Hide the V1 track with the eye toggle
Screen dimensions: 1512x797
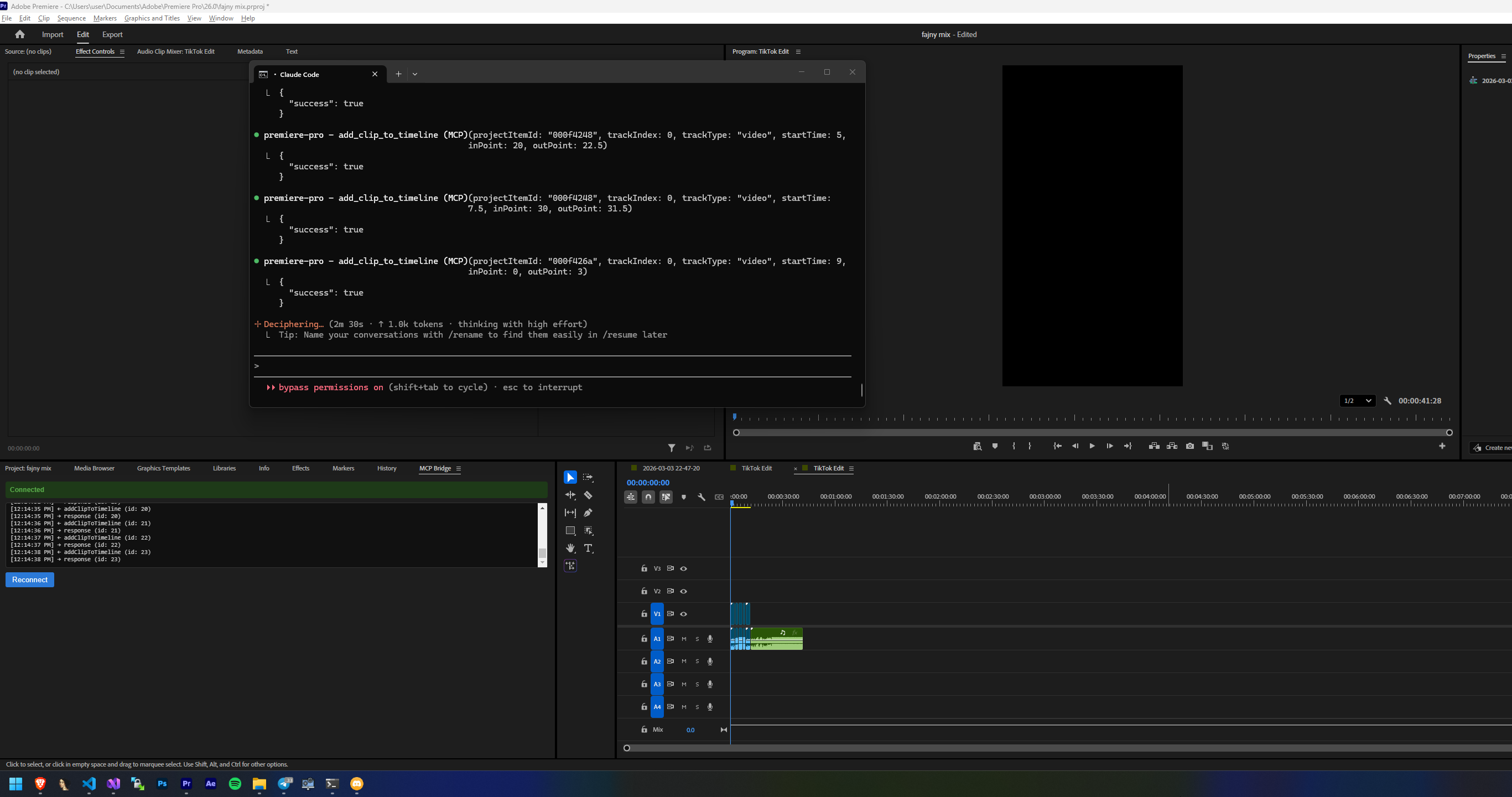(683, 614)
